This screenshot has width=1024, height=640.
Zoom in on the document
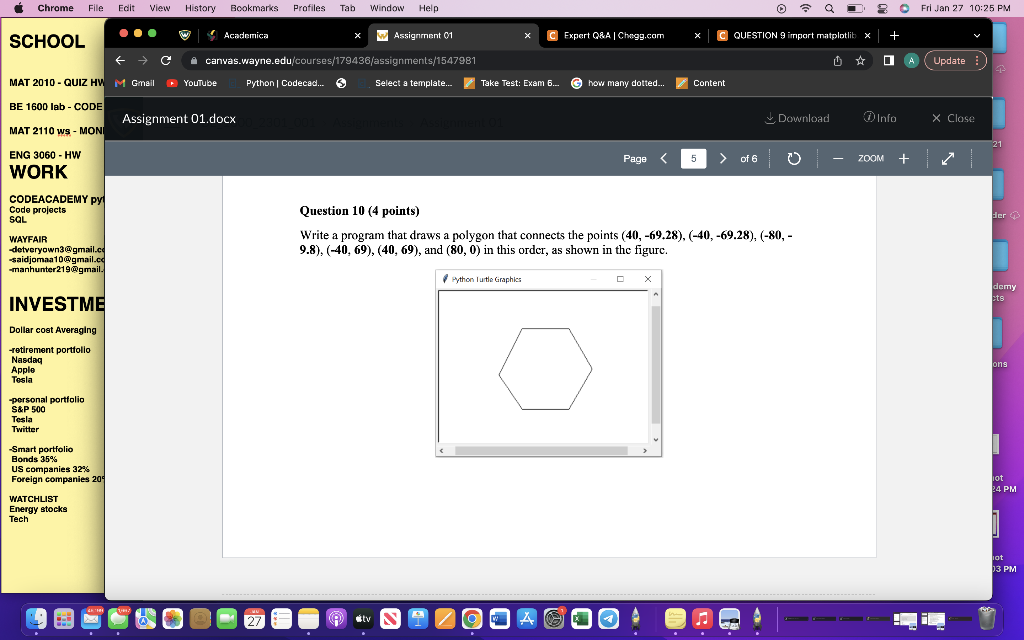pos(903,157)
